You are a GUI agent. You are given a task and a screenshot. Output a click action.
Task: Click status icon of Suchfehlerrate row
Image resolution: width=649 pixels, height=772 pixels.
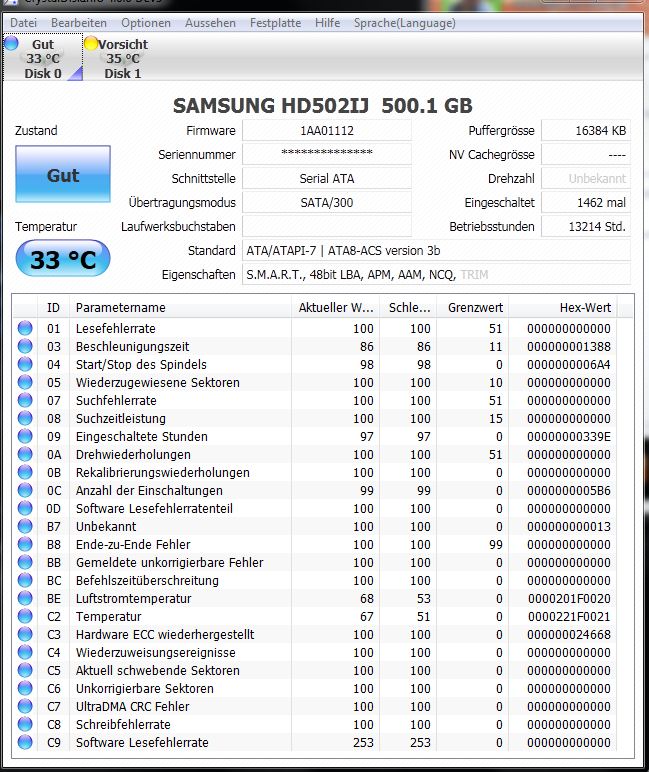coord(25,400)
